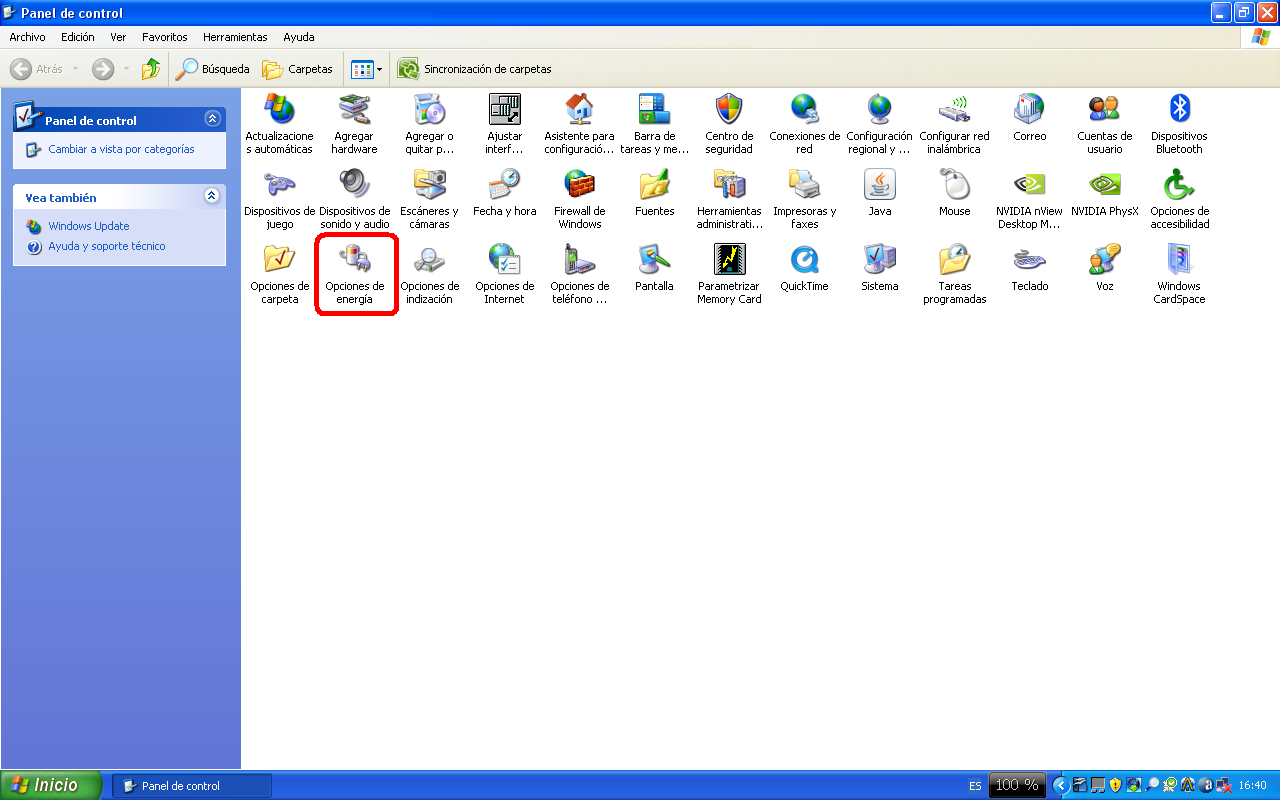Open the Windows Update link
This screenshot has height=800, width=1280.
(89, 226)
